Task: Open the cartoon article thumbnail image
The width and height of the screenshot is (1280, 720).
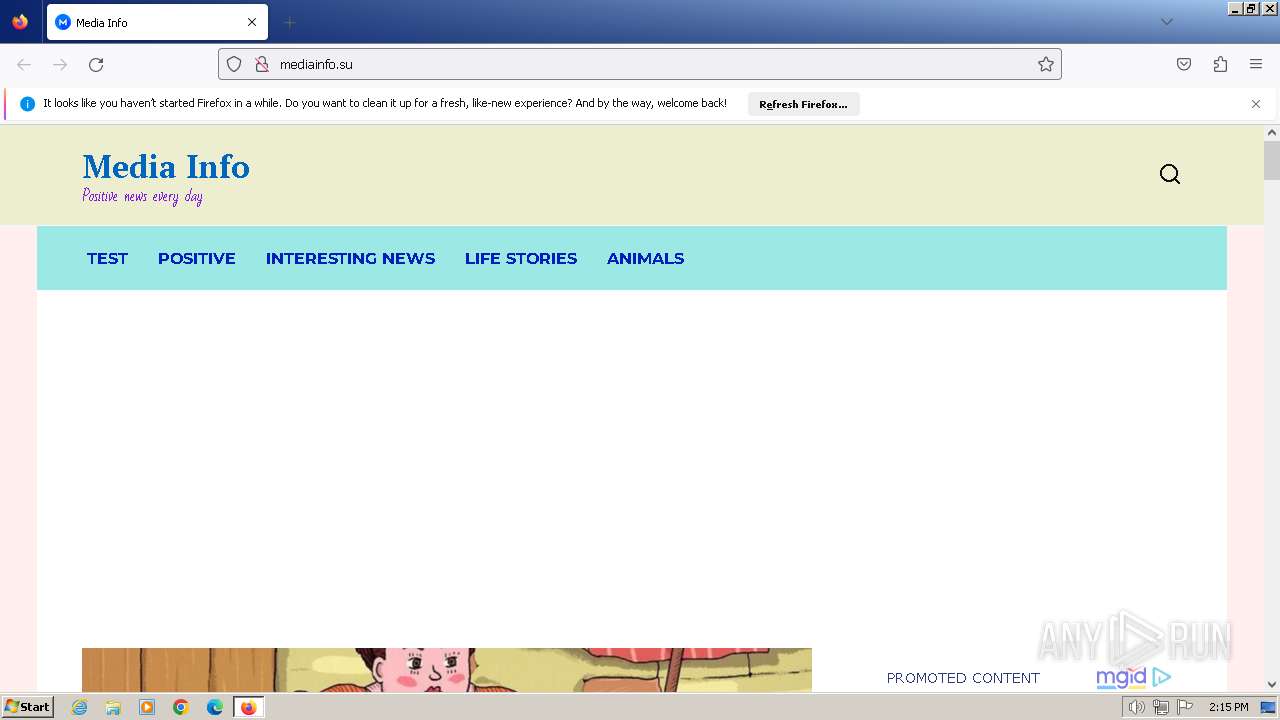Action: [x=447, y=670]
